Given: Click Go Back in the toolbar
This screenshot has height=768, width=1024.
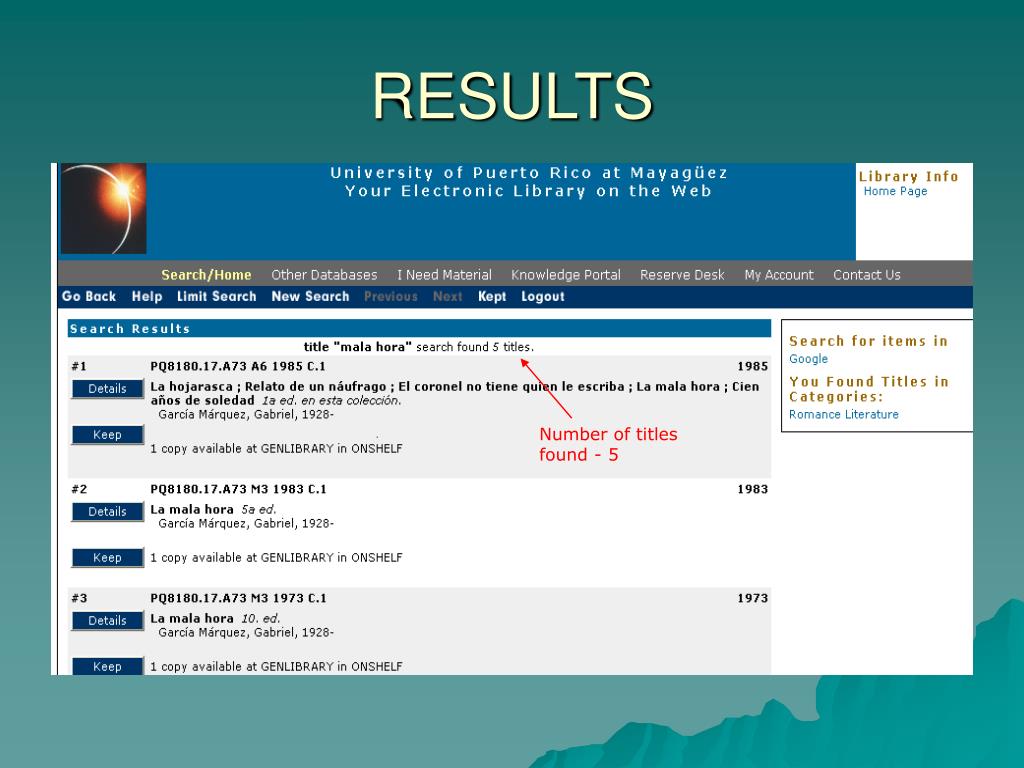Looking at the screenshot, I should (x=89, y=296).
